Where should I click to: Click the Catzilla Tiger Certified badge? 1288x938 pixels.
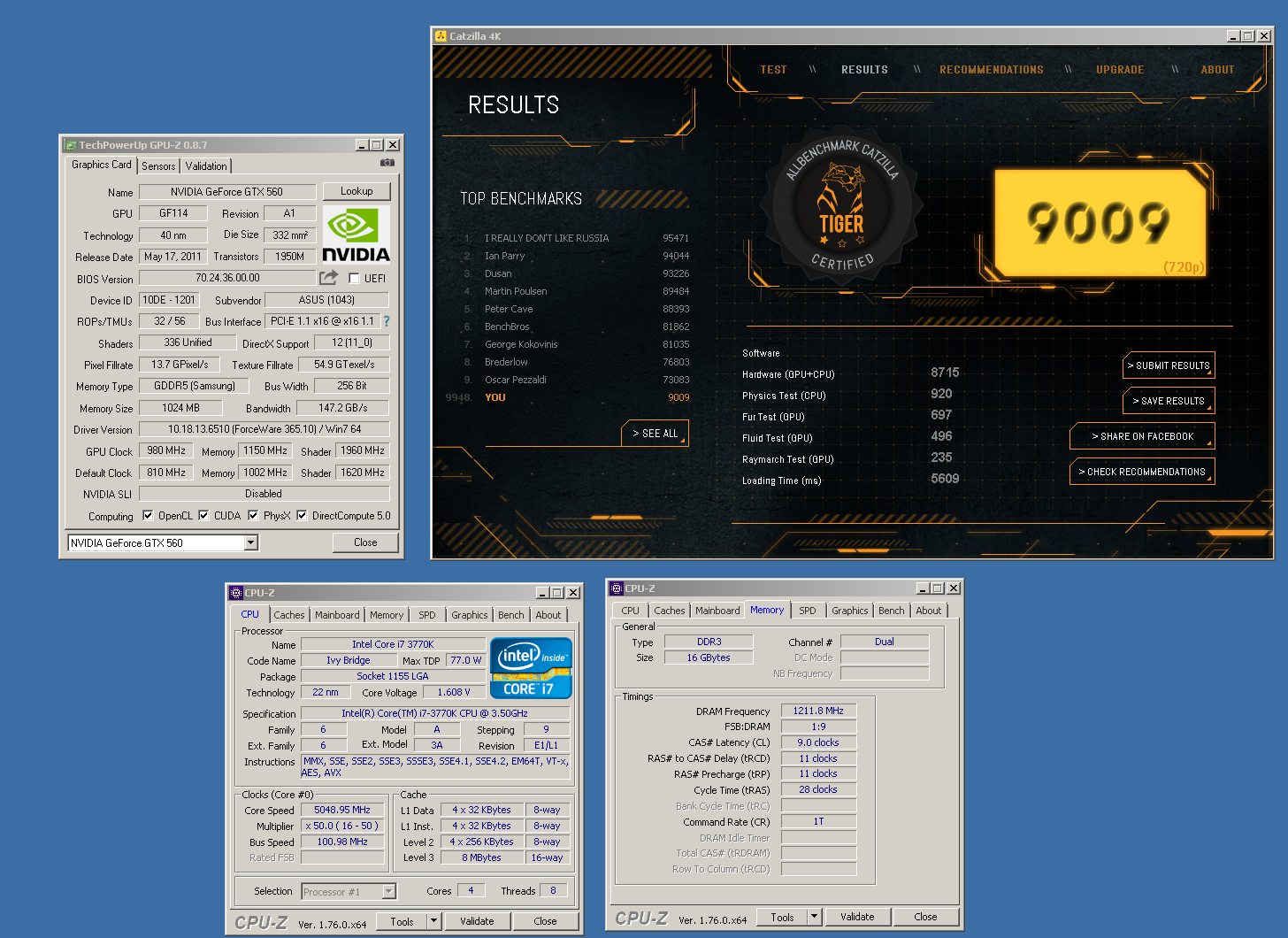pos(841,205)
